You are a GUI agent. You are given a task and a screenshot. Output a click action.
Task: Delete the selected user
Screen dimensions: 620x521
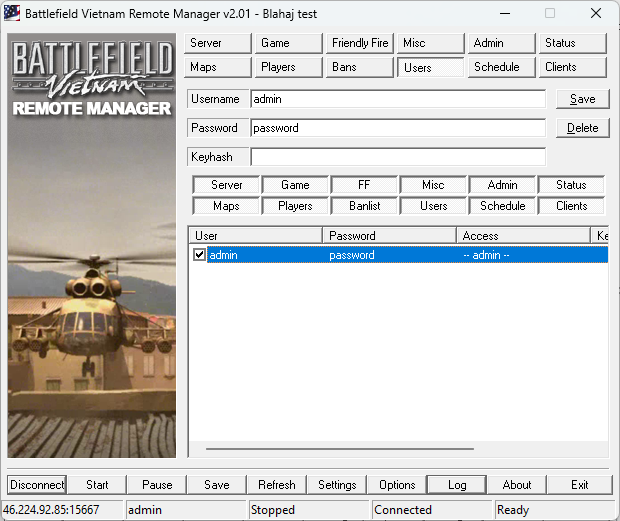tap(582, 128)
